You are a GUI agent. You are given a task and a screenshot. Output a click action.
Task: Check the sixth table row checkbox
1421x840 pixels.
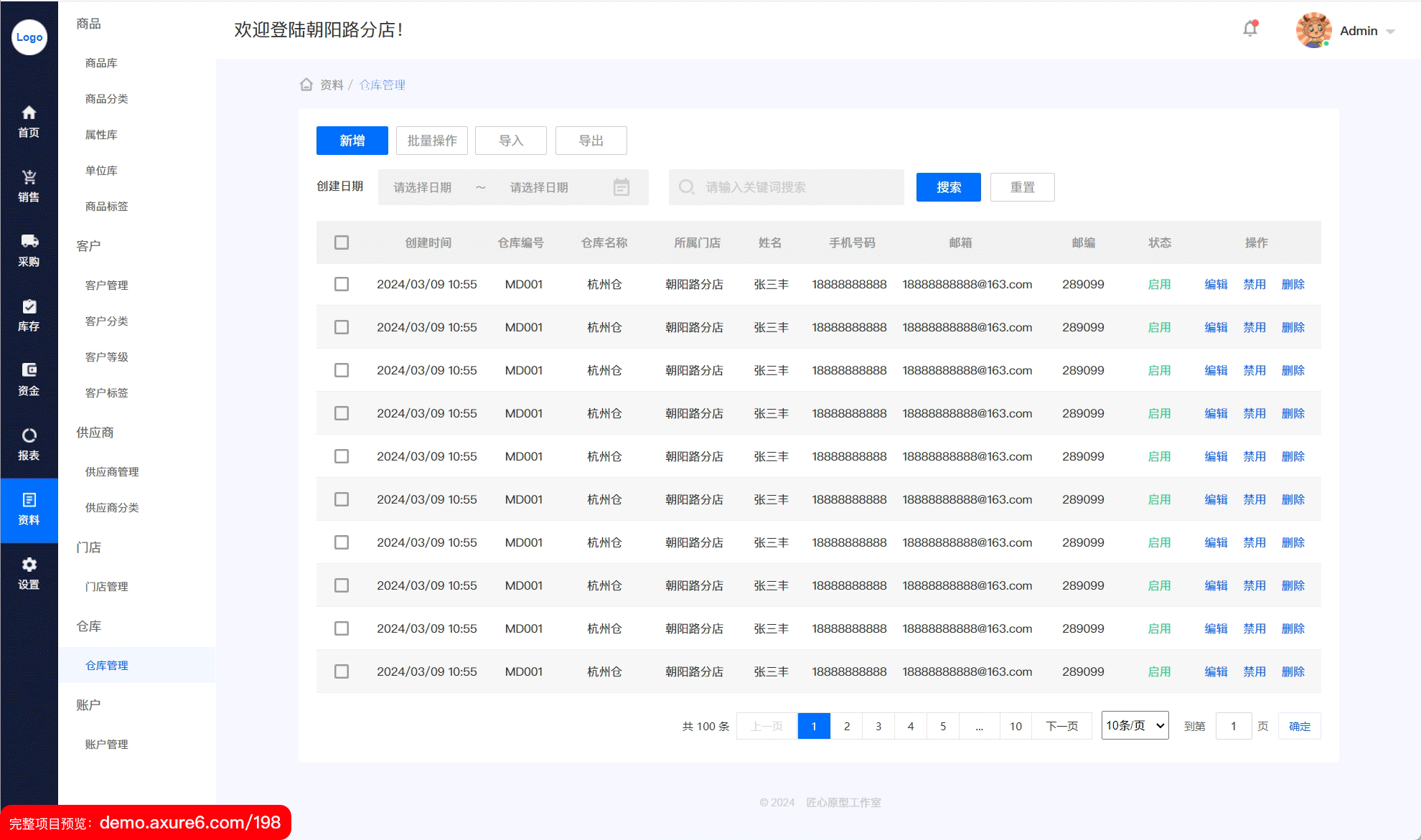(342, 499)
